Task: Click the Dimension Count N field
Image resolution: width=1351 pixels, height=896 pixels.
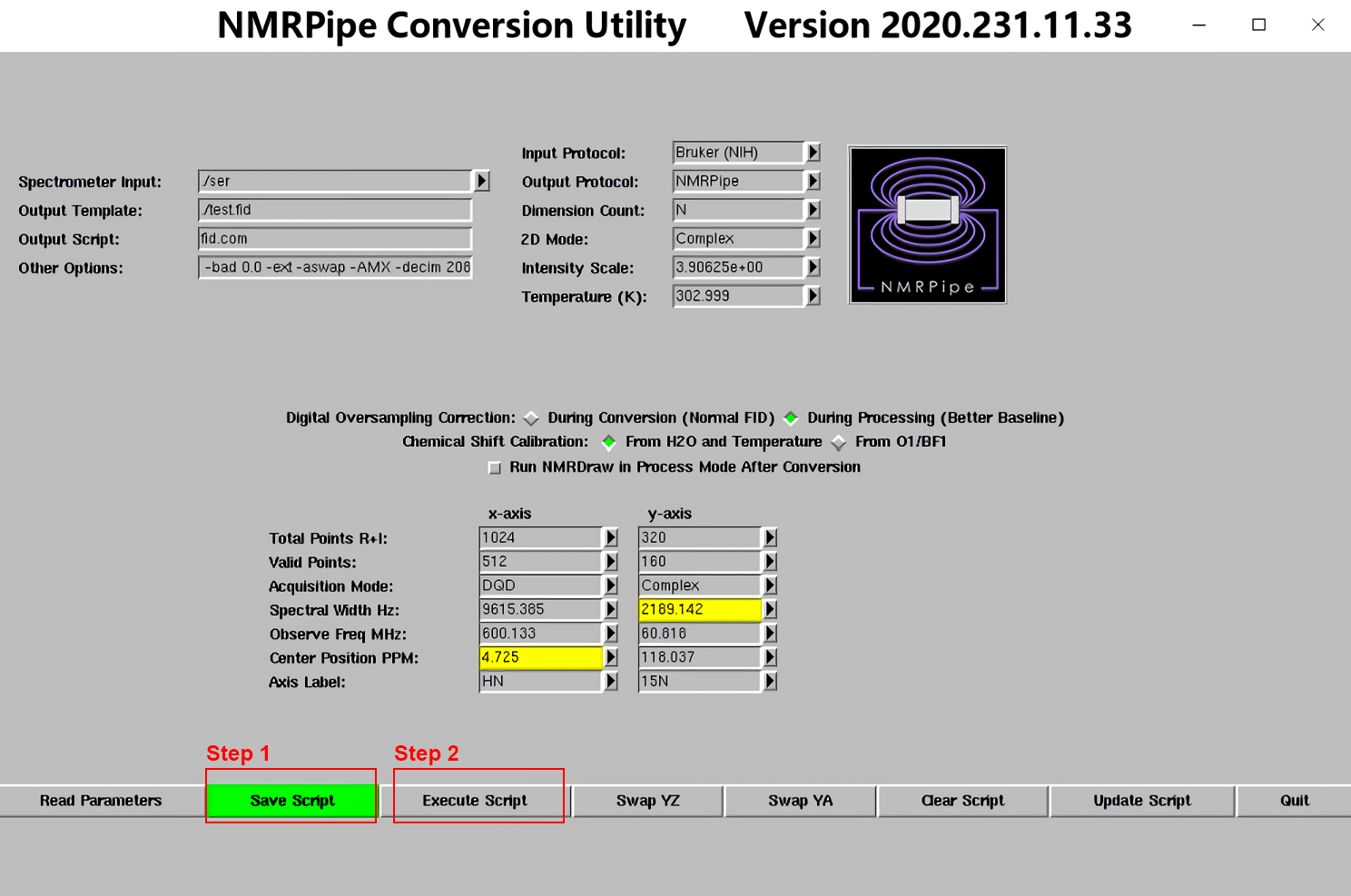Action: coord(739,210)
